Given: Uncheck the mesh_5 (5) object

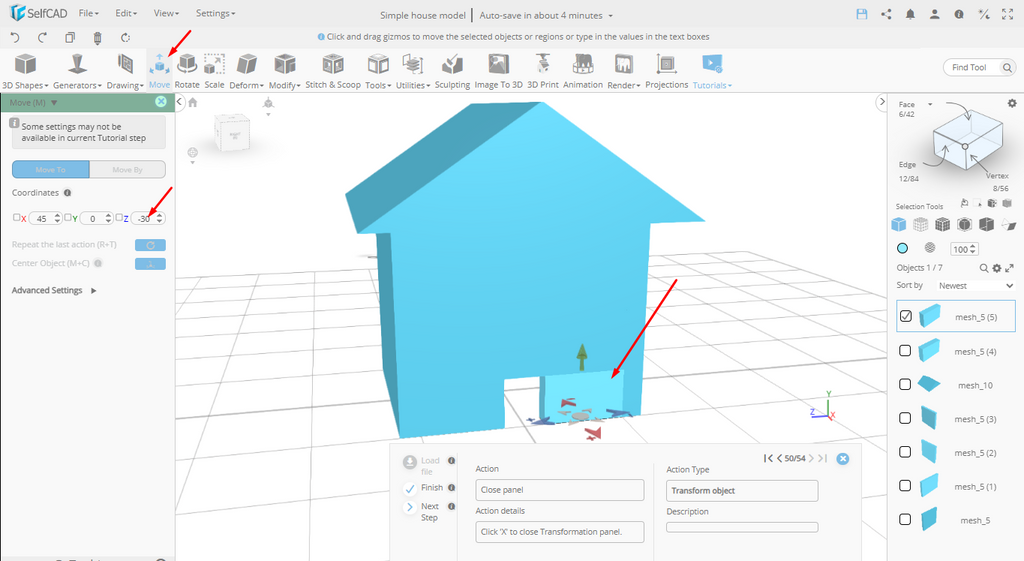Looking at the screenshot, I should (x=905, y=316).
